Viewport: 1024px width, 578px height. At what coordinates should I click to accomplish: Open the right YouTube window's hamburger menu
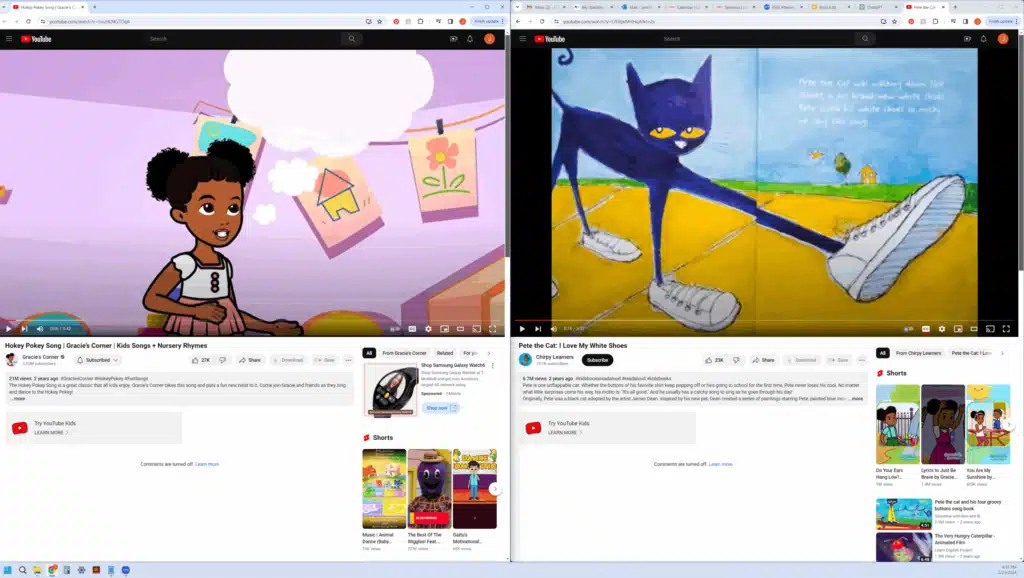pyautogui.click(x=521, y=39)
